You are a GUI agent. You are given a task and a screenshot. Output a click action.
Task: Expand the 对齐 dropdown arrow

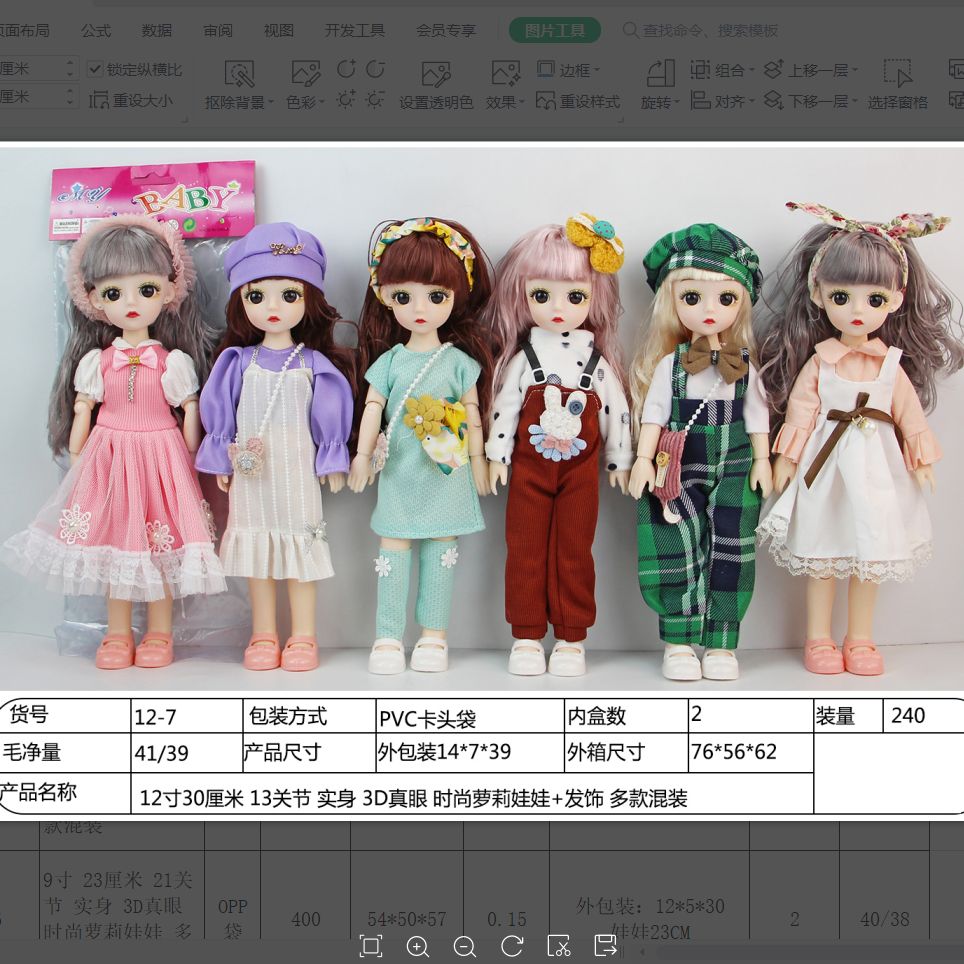point(751,101)
